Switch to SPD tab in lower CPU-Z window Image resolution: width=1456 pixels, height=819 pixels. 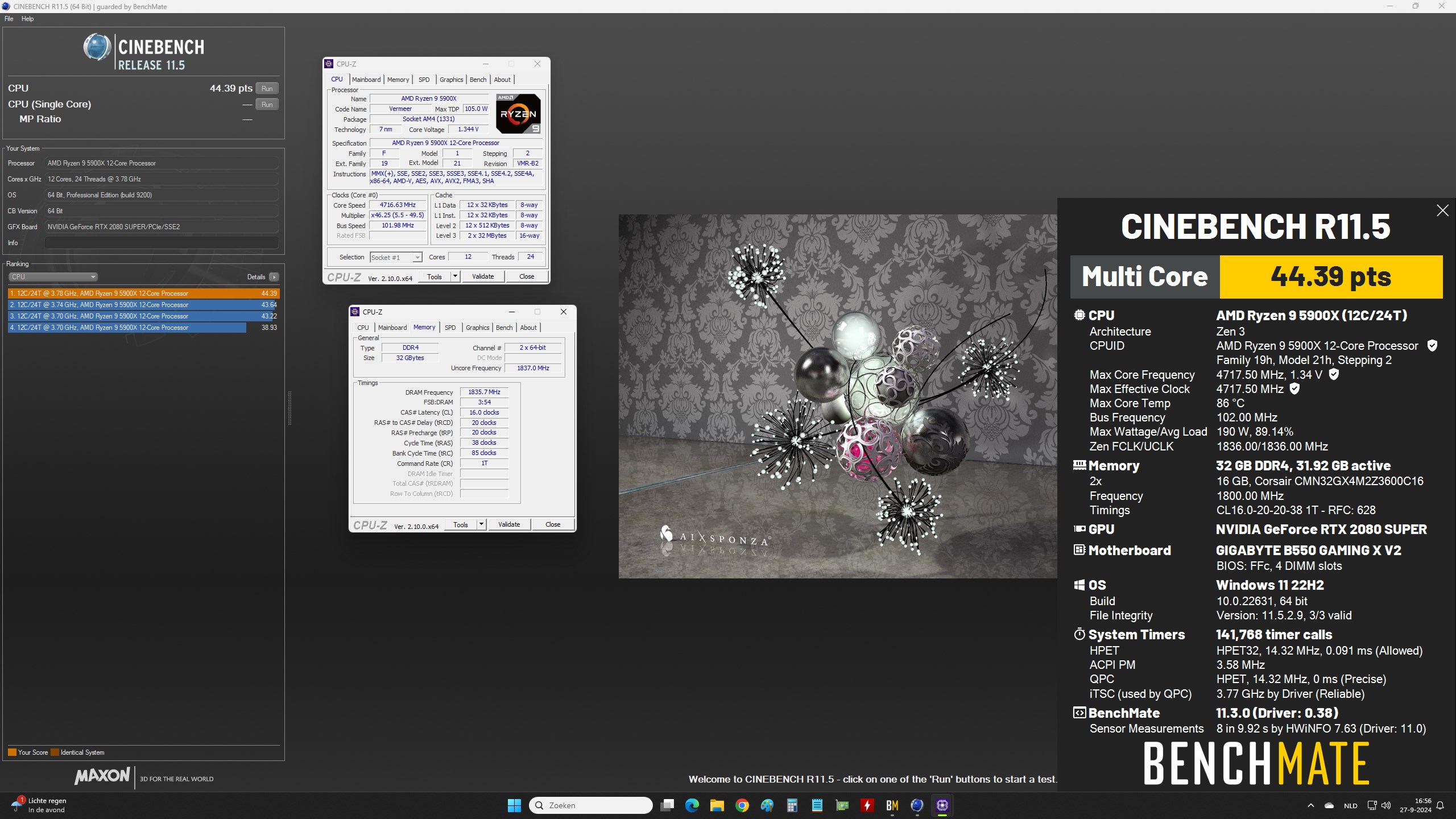click(450, 328)
